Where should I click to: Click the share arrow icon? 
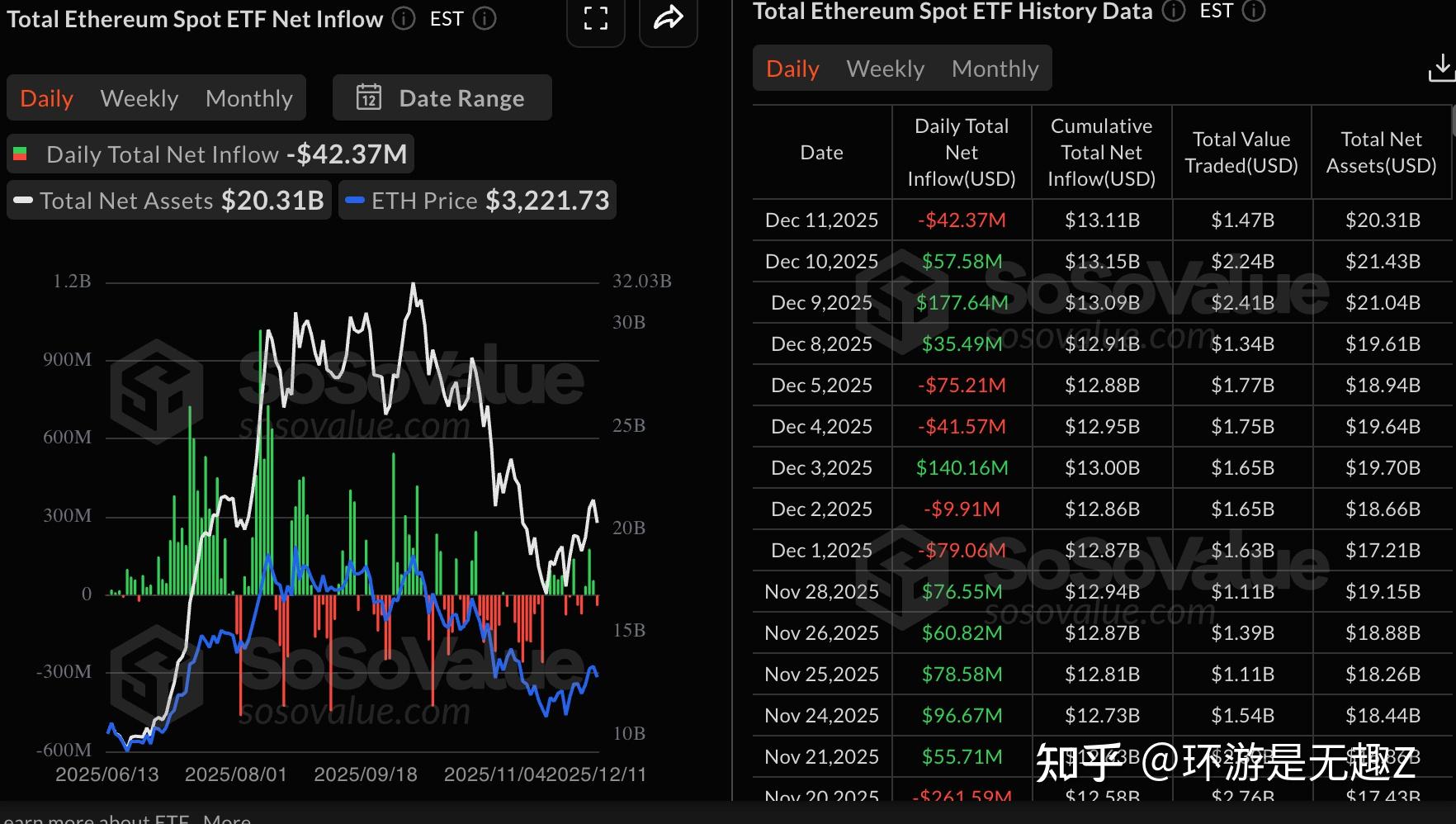pos(668,17)
